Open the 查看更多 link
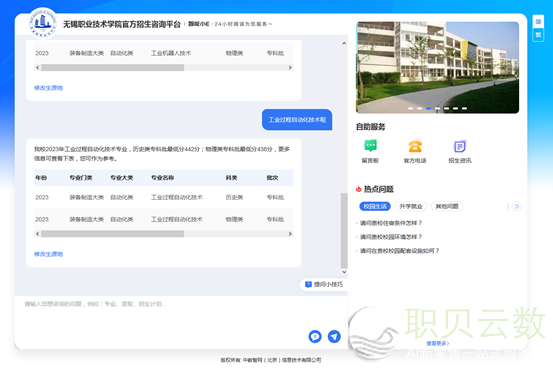The image size is (553, 368). (x=438, y=343)
